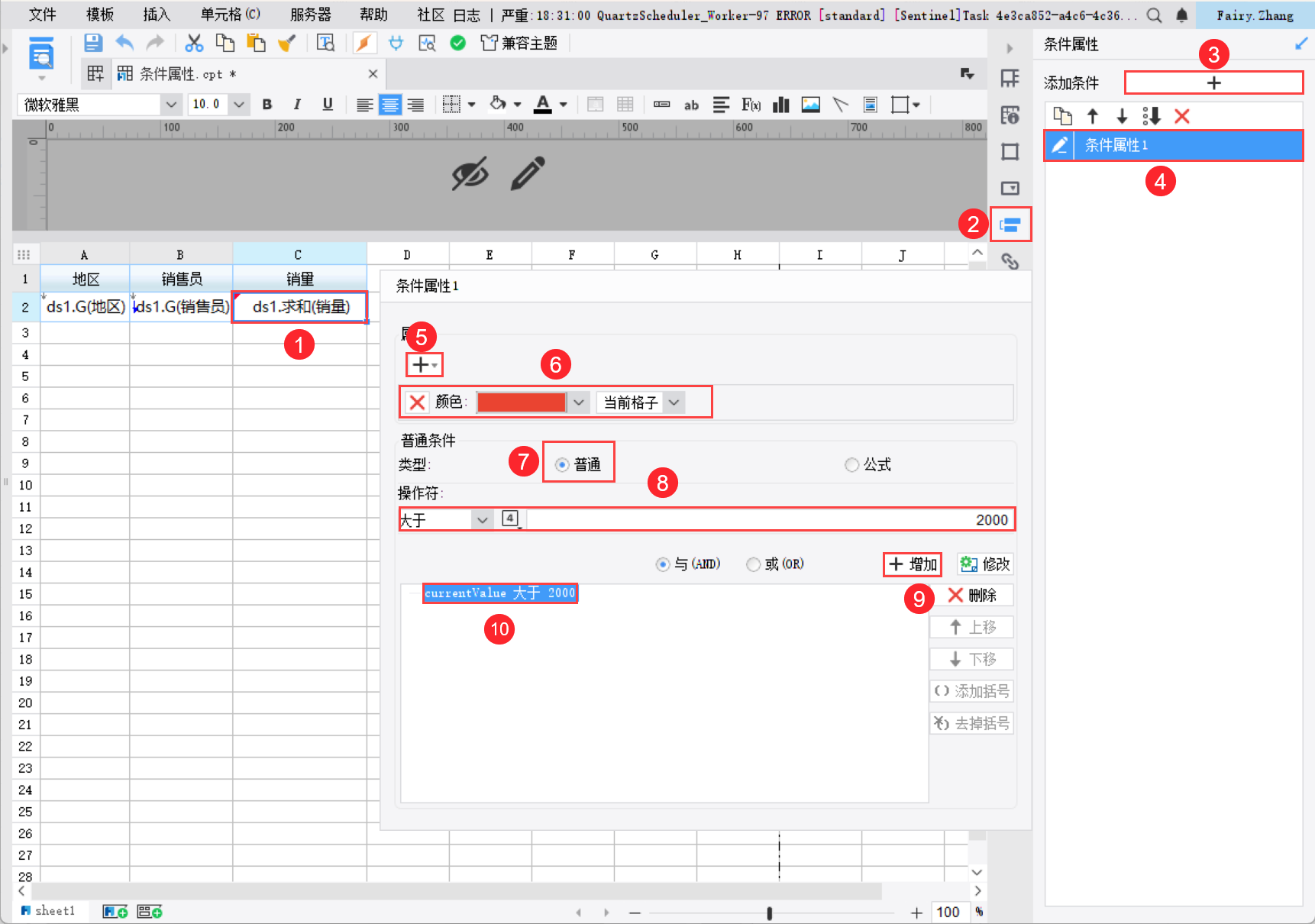Click the Insert image icon
This screenshot has height=924, width=1315.
pyautogui.click(x=810, y=105)
